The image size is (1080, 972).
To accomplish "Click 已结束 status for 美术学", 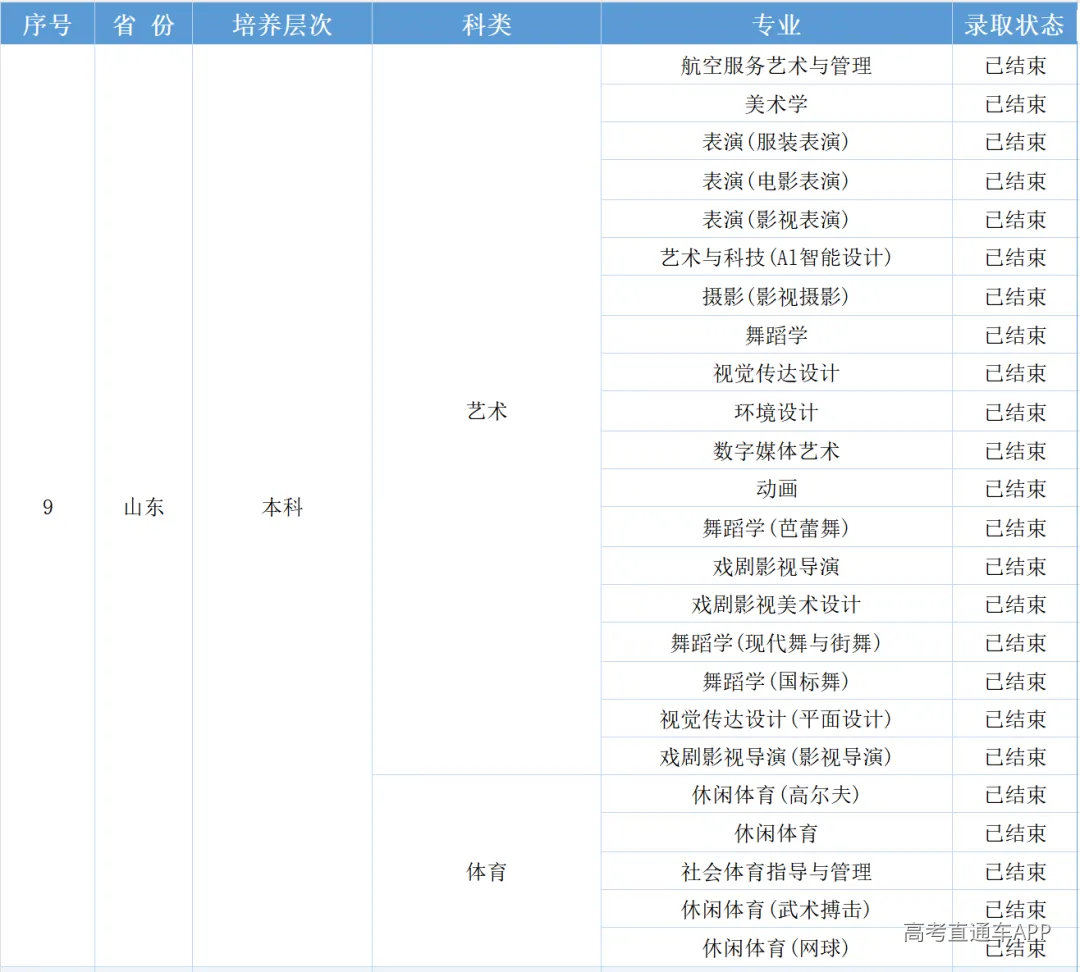I will 1015,104.
